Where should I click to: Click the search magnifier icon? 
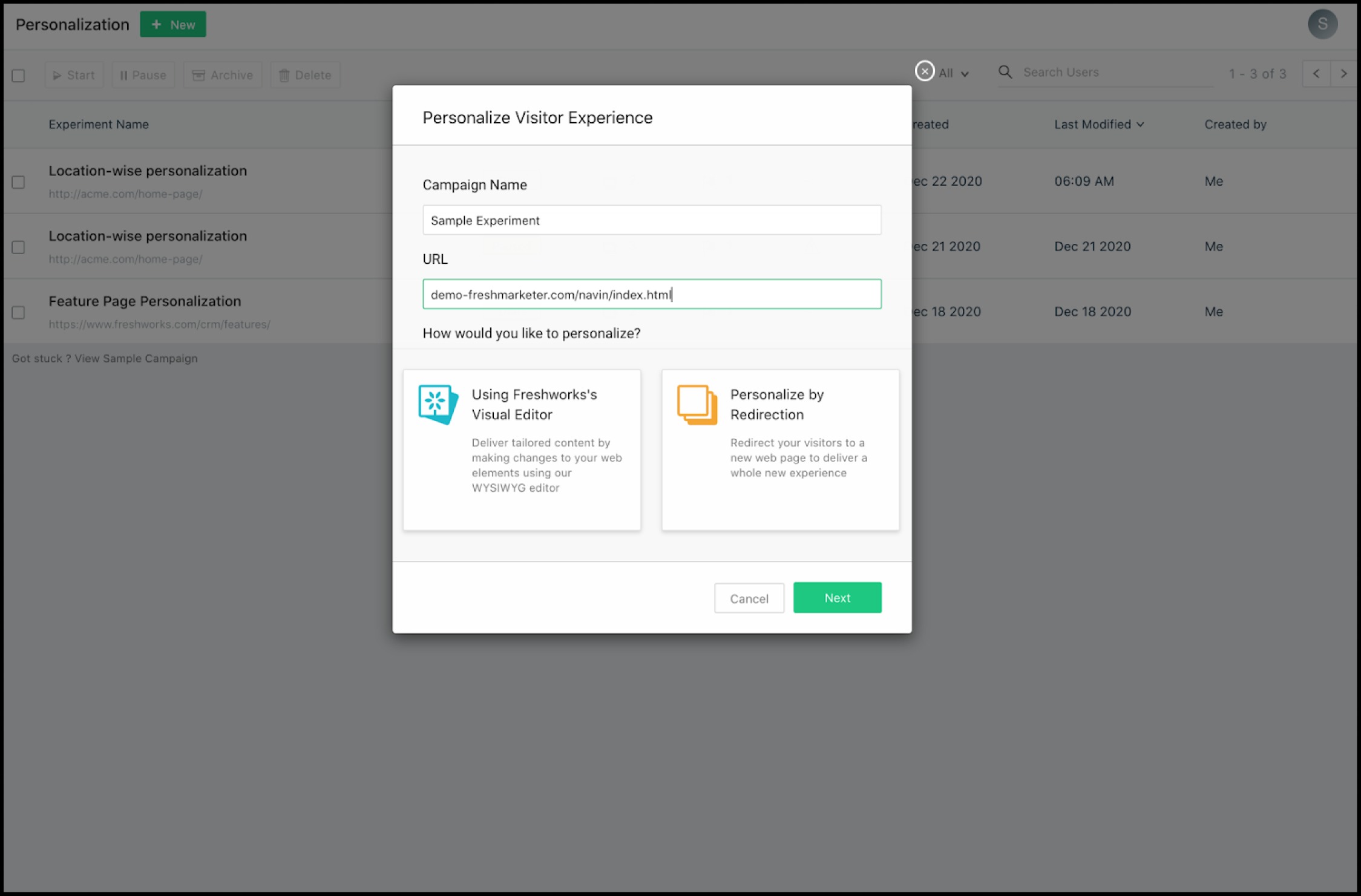click(x=1005, y=72)
